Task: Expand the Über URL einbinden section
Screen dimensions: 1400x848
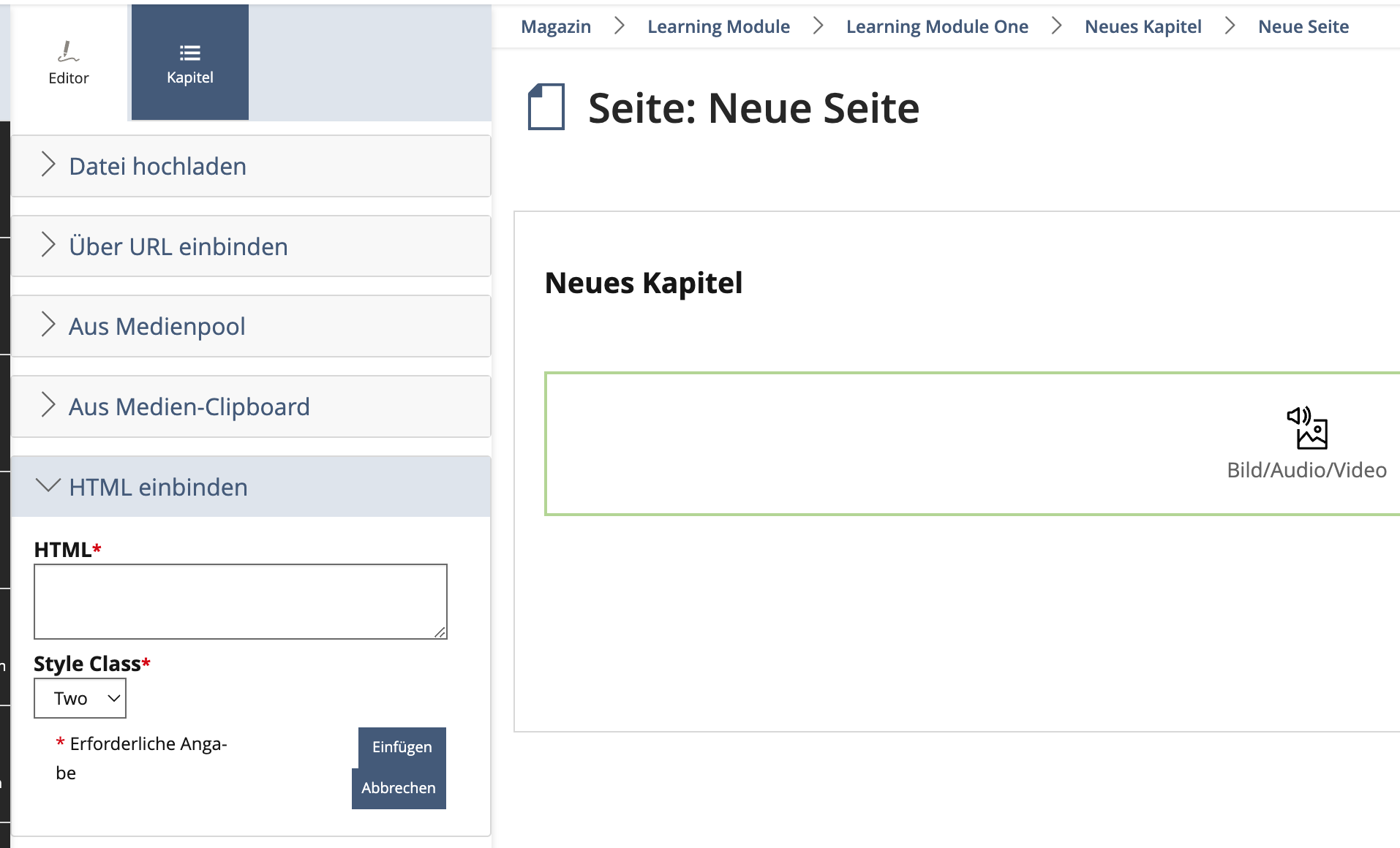Action: (x=178, y=246)
